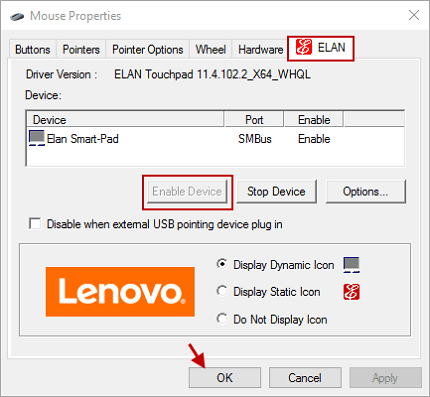The height and width of the screenshot is (397, 430).
Task: Select the ELAN tab
Action: 321,48
